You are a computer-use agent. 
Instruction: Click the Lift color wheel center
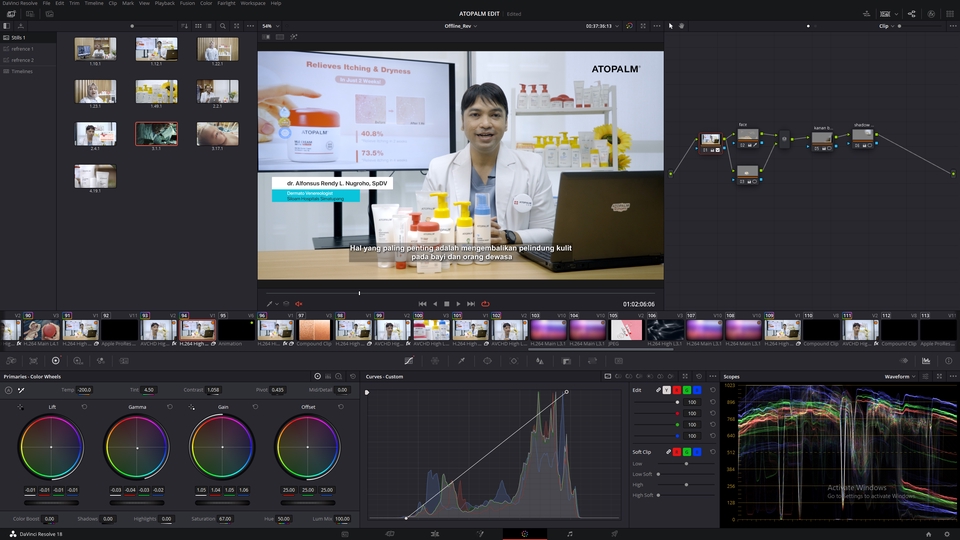pyautogui.click(x=51, y=447)
